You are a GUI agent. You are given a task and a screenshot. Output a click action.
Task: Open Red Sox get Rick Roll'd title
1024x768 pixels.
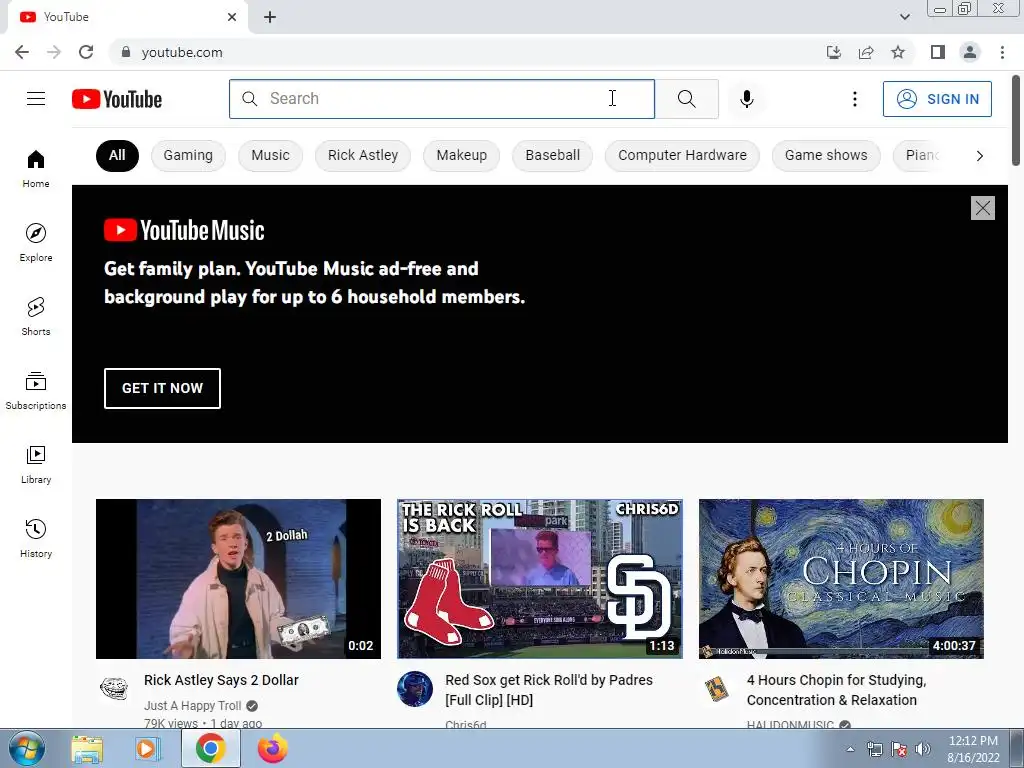pyautogui.click(x=549, y=690)
